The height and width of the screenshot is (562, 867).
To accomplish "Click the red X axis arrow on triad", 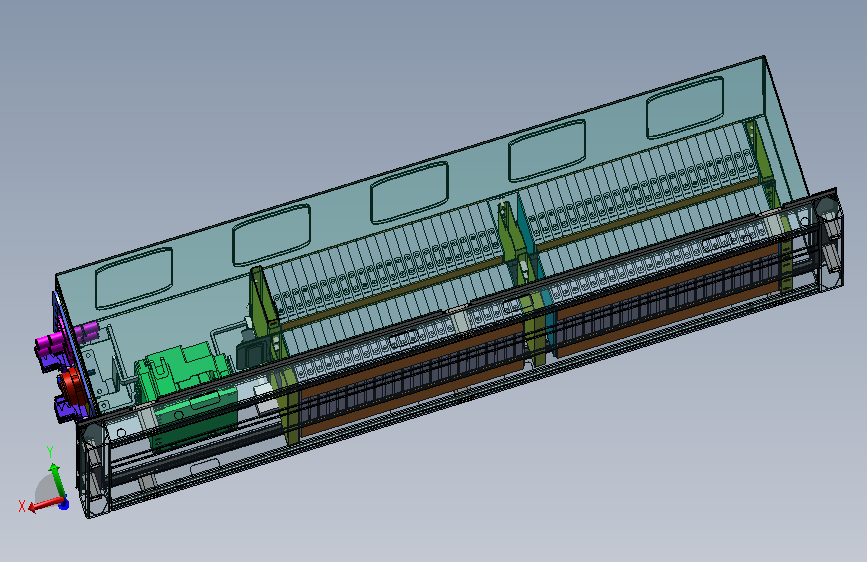I will click(45, 504).
